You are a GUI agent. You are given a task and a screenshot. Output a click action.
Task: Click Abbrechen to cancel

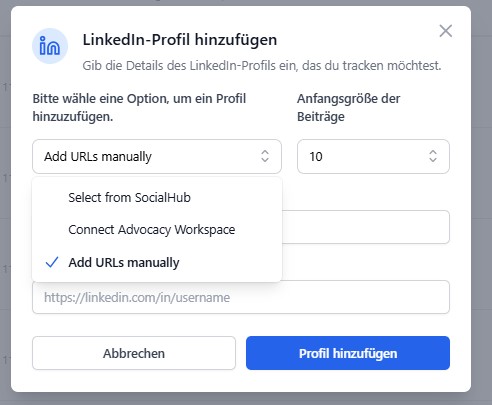click(134, 353)
